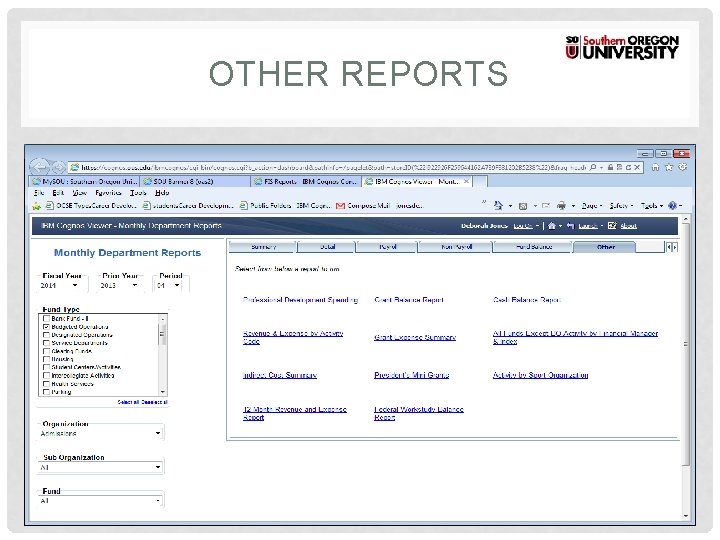Check the Housing checkbox
The width and height of the screenshot is (720, 540).
click(46, 359)
